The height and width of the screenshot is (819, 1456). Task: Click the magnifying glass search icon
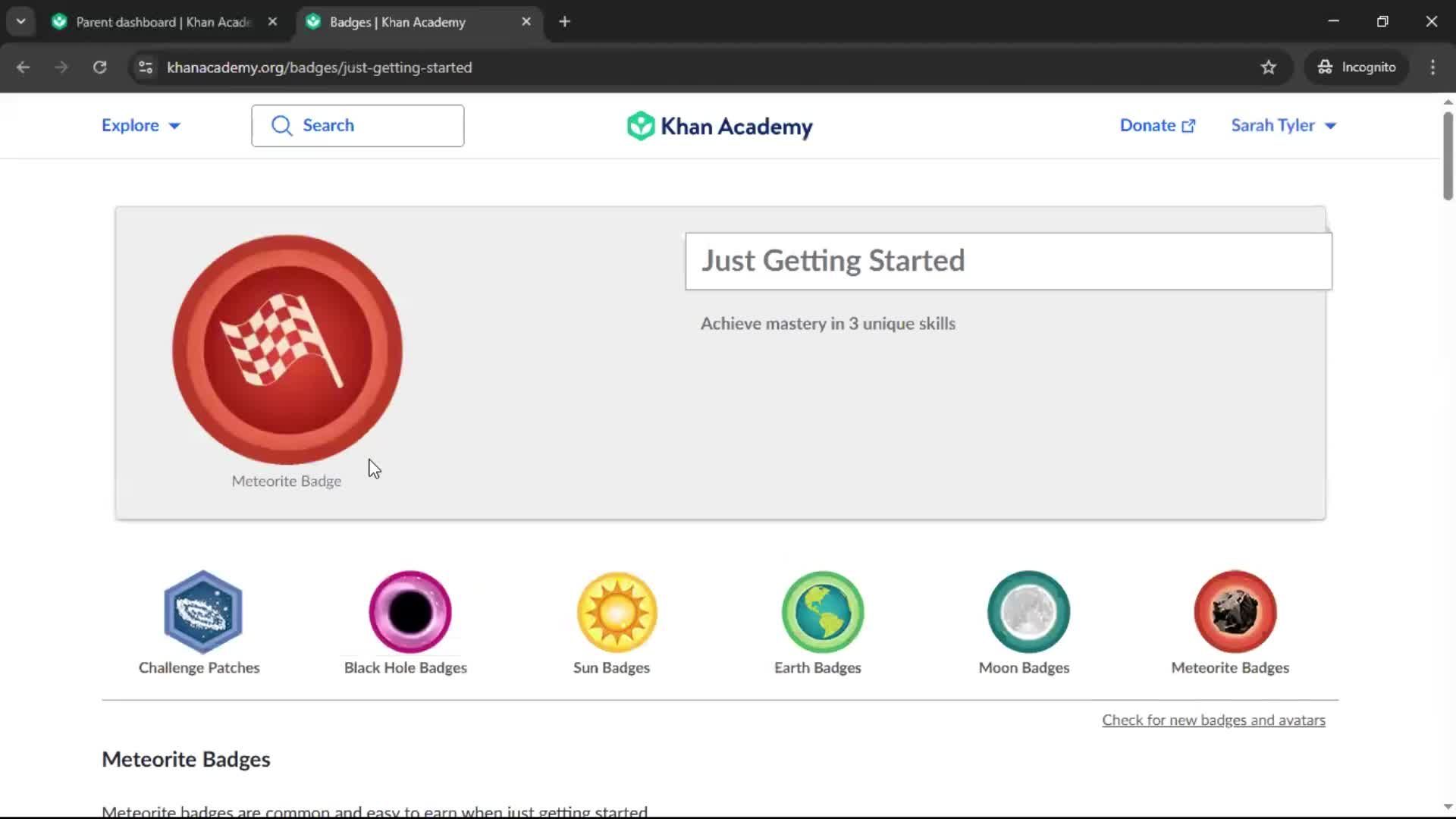(281, 126)
